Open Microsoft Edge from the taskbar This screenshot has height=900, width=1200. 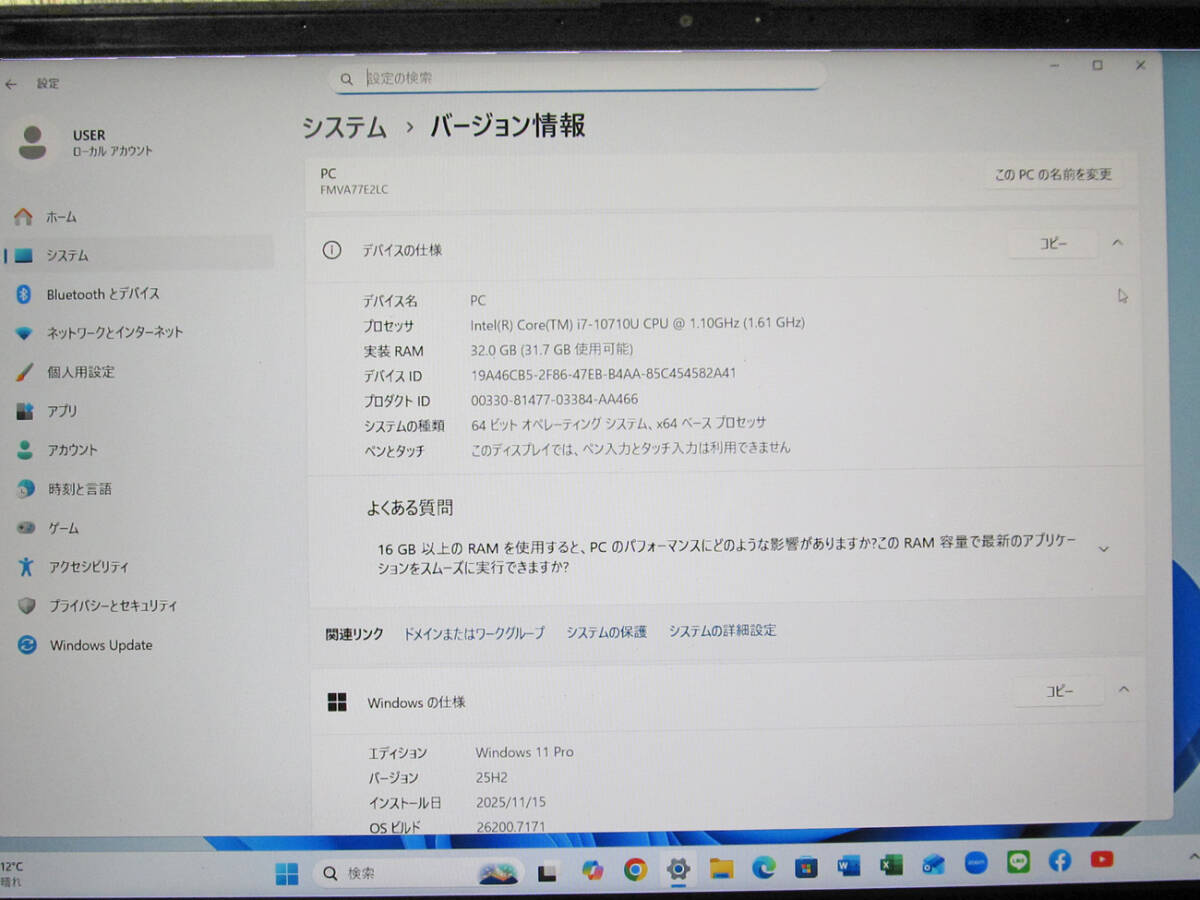coord(763,867)
